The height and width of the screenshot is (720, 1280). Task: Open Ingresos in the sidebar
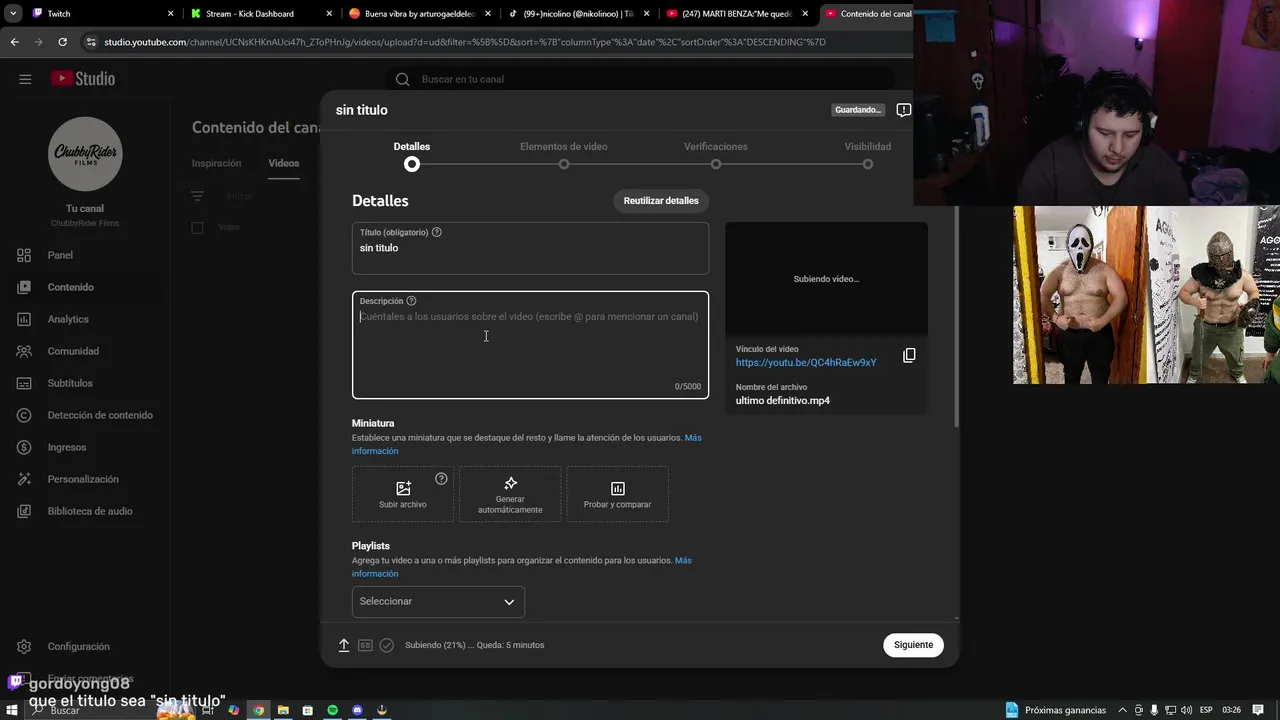pos(67,447)
